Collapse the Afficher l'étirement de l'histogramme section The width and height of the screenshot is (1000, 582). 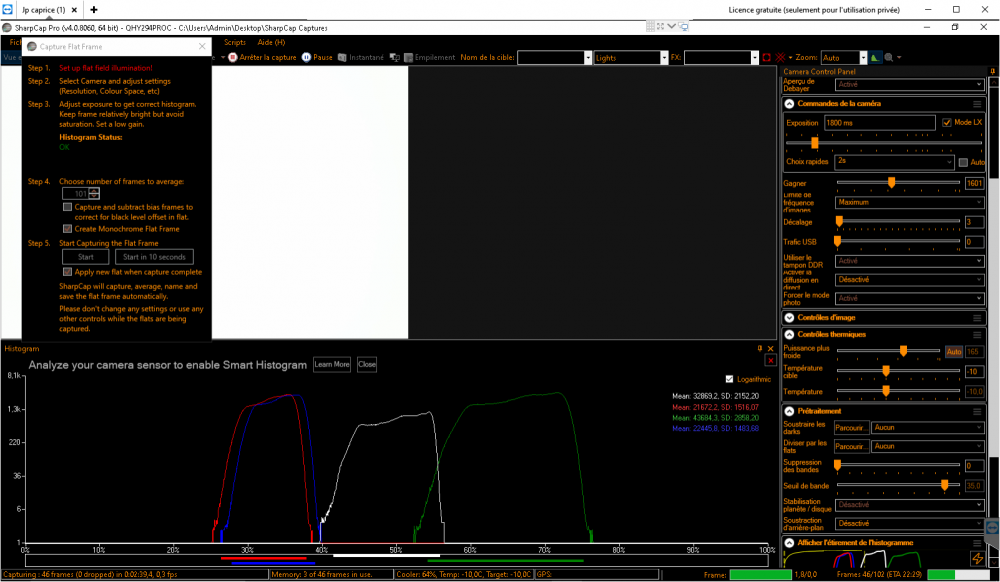[x=789, y=542]
